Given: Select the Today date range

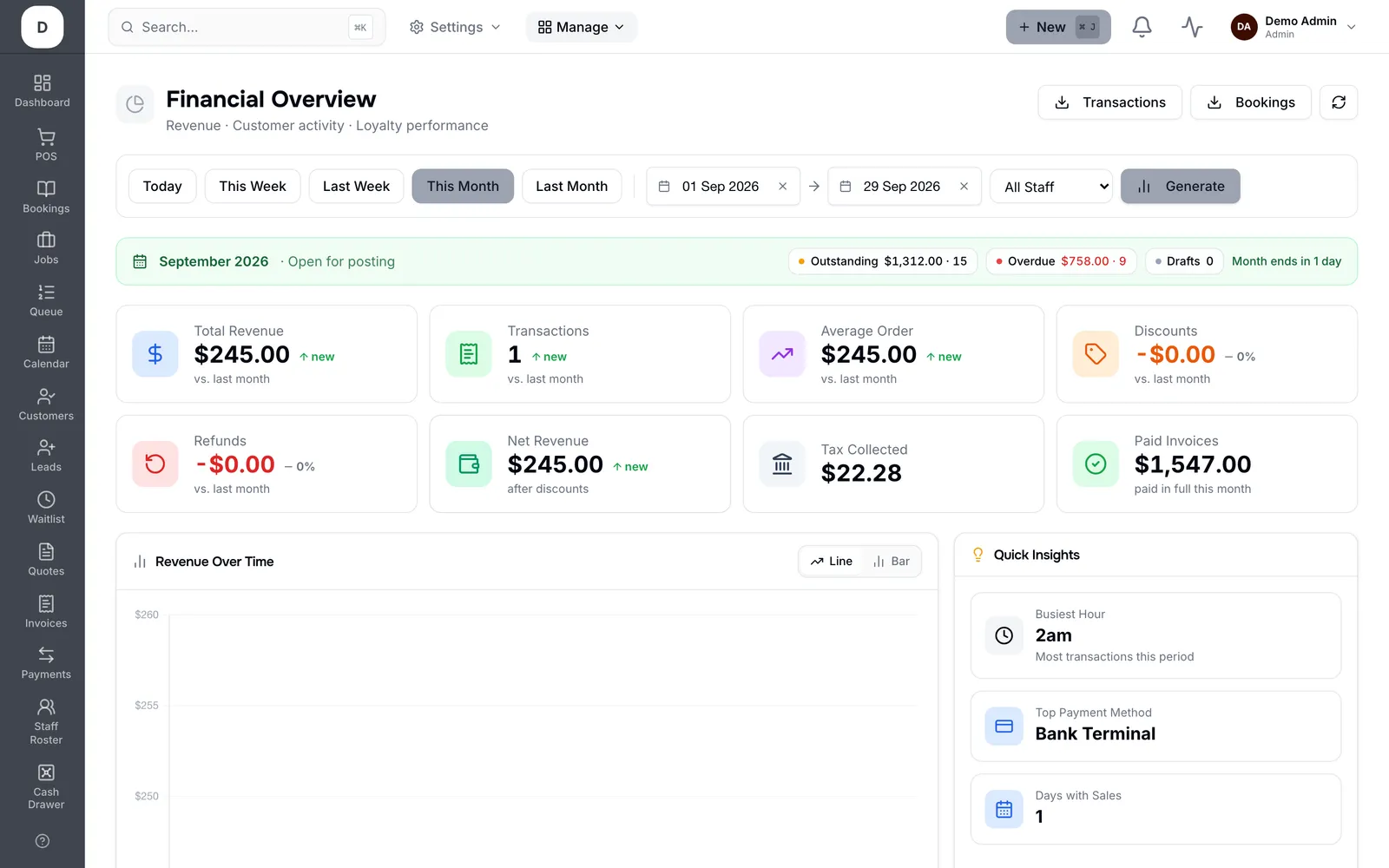Looking at the screenshot, I should (162, 187).
